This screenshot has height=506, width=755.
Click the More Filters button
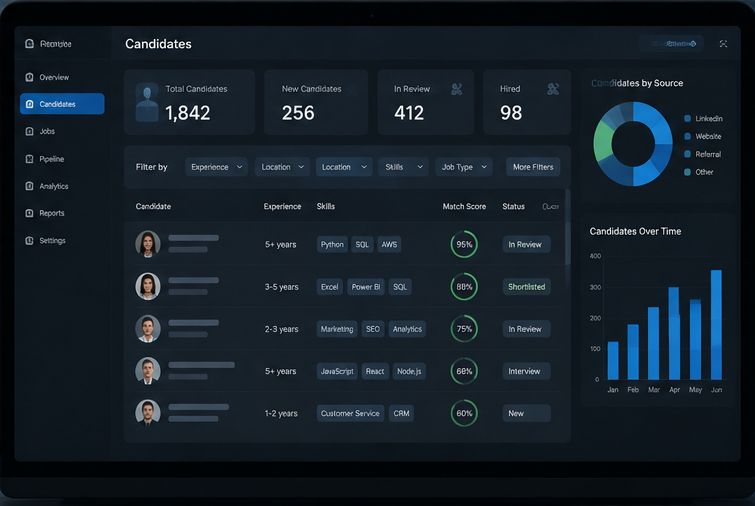coord(533,167)
